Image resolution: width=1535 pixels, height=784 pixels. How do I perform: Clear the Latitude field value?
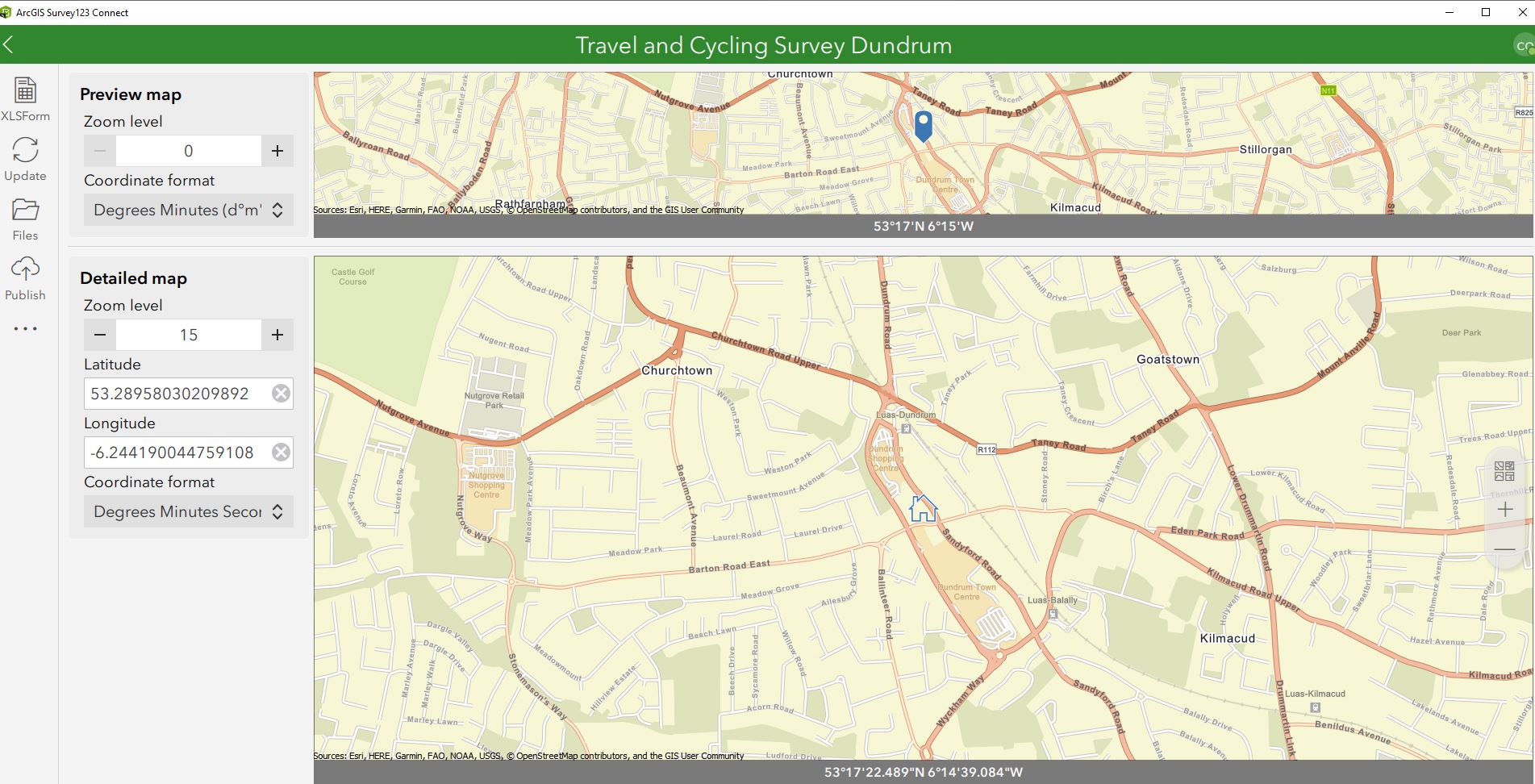pos(280,394)
